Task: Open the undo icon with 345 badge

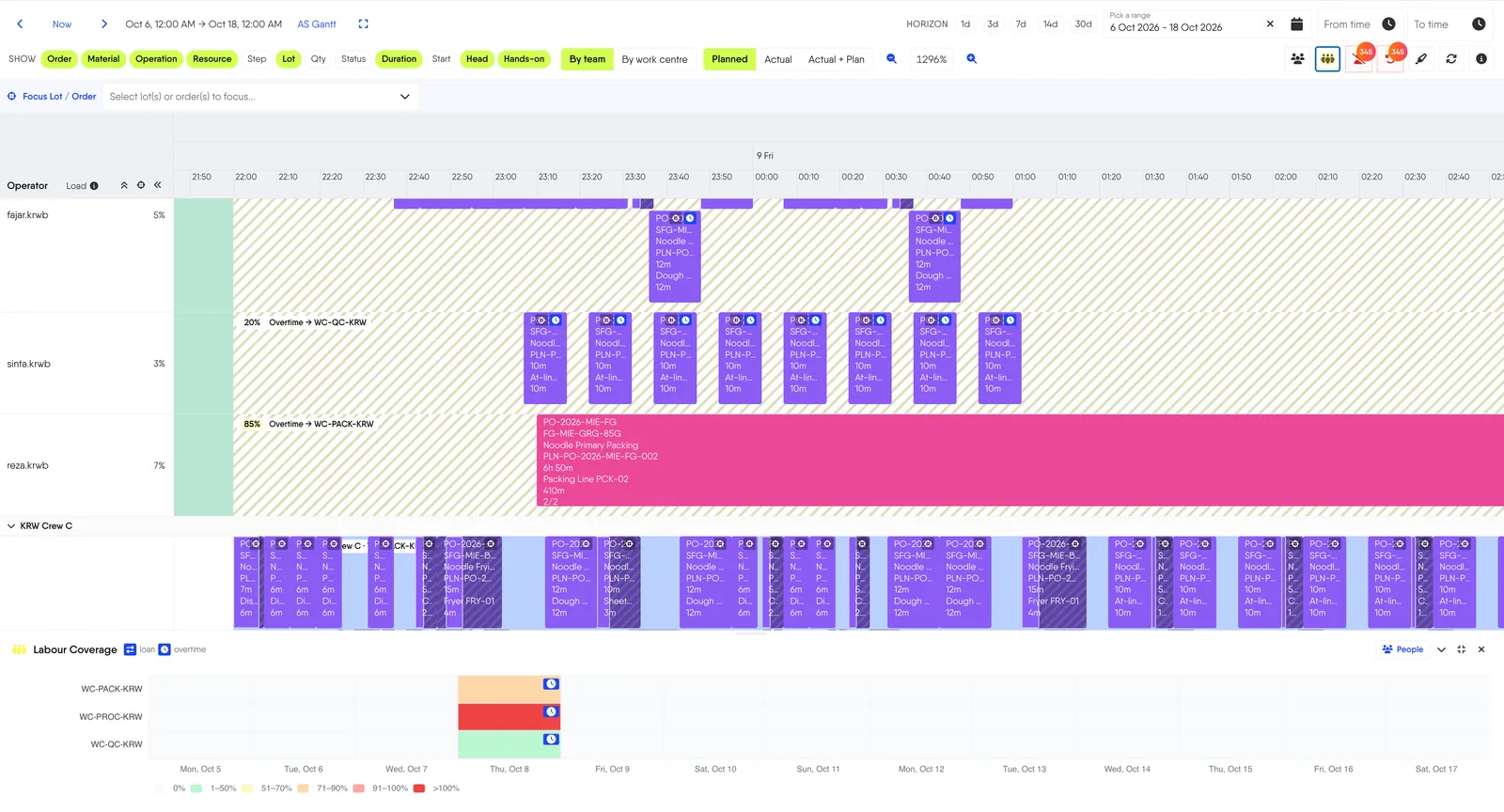Action: (x=1390, y=59)
